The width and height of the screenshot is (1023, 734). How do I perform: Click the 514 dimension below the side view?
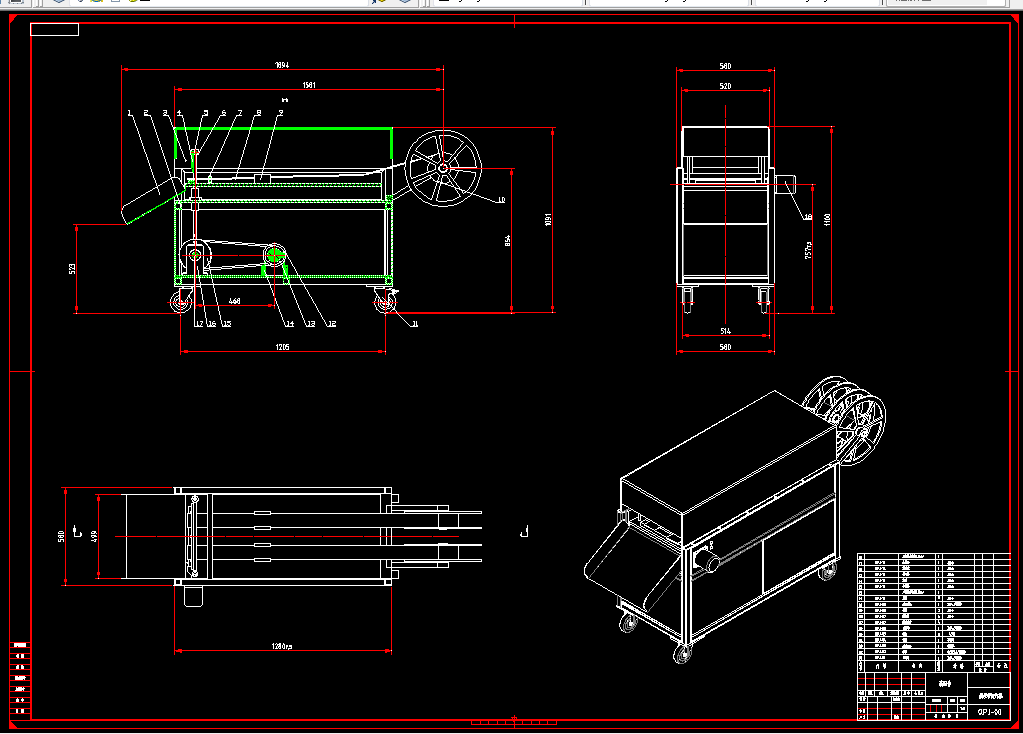[725, 331]
